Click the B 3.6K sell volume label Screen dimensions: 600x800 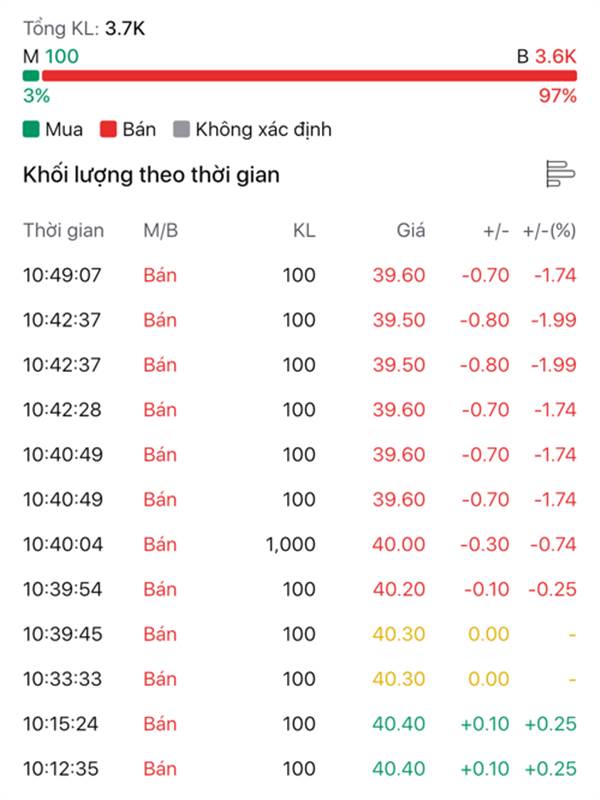547,56
